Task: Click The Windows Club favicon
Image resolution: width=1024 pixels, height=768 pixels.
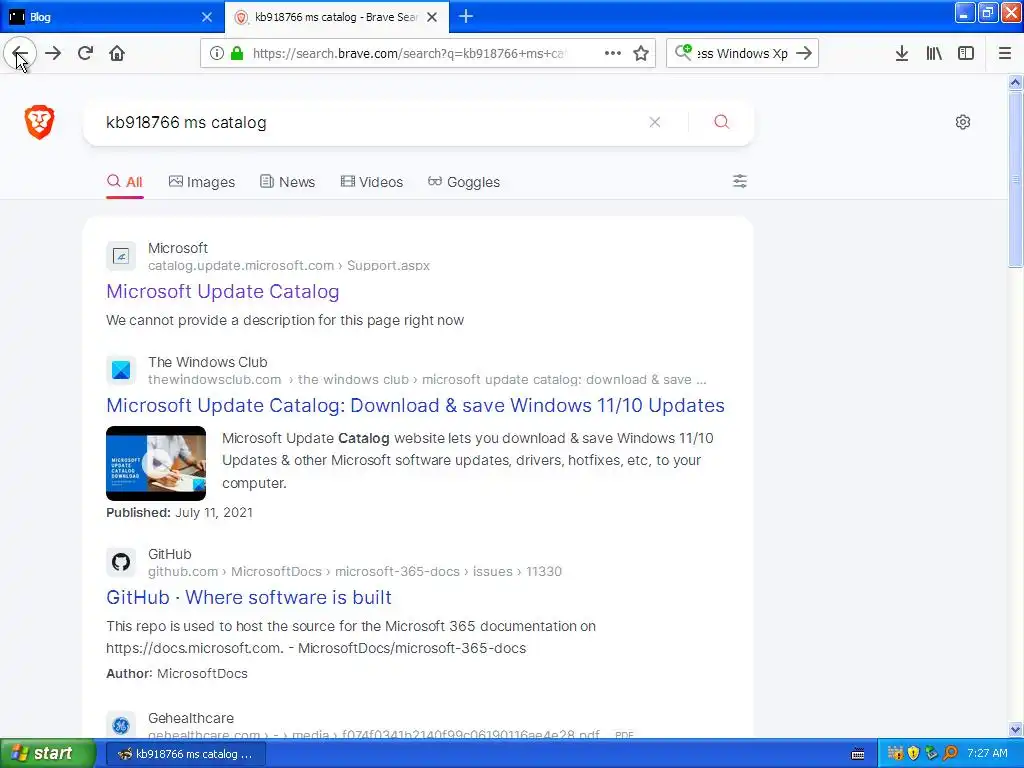Action: click(x=121, y=370)
